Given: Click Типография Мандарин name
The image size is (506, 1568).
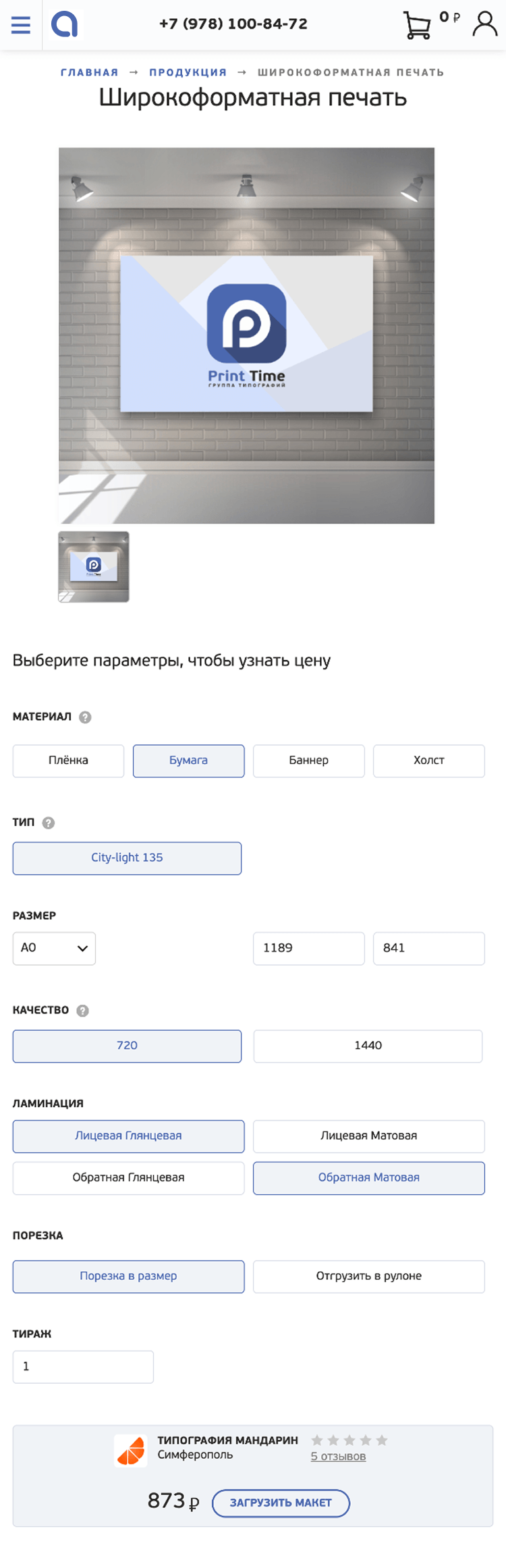Looking at the screenshot, I should coord(227,1440).
